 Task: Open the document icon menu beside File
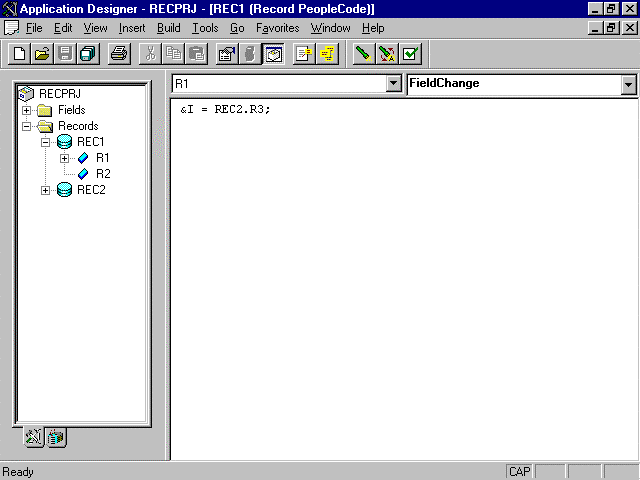click(x=11, y=28)
